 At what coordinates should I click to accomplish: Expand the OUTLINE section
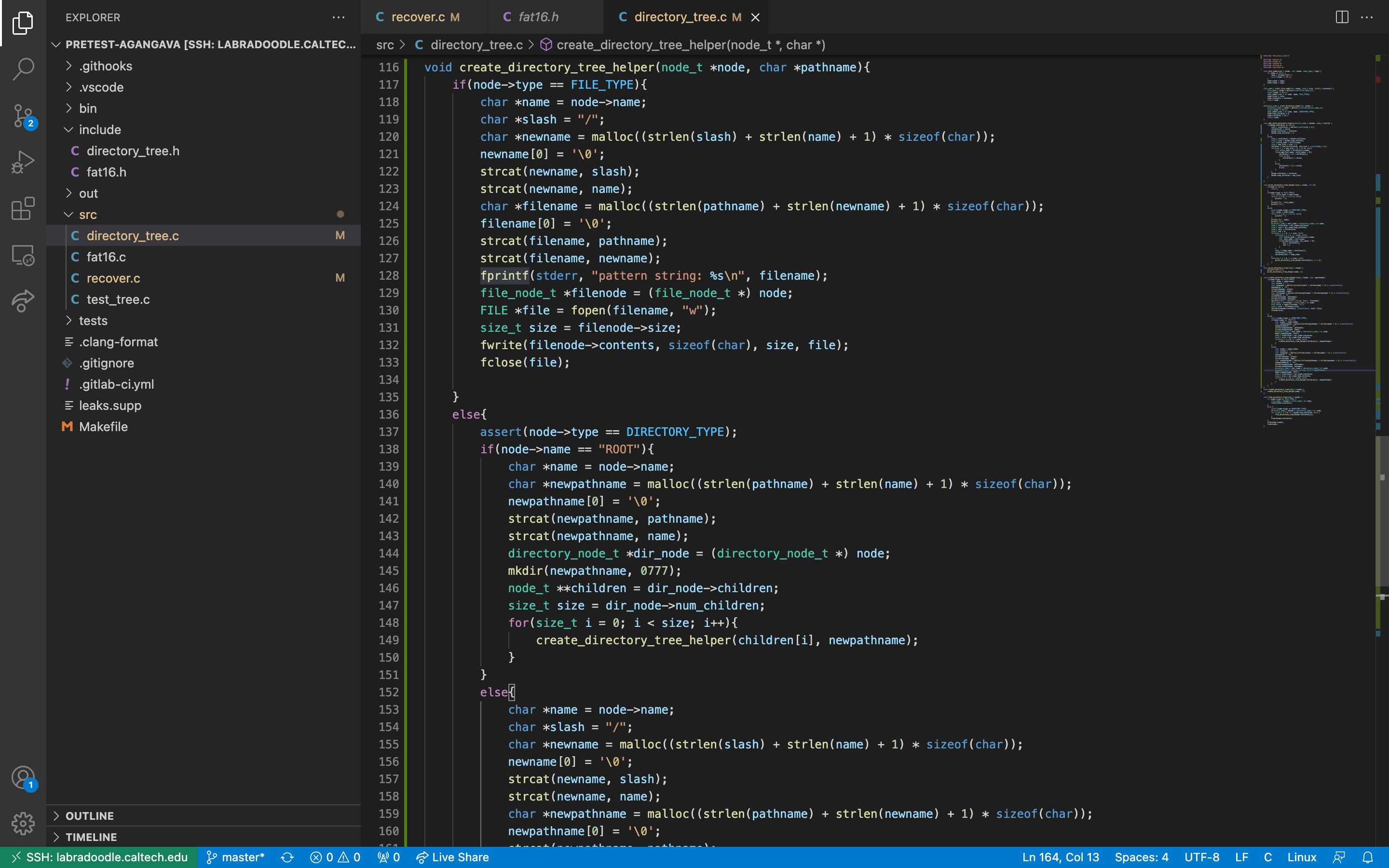point(89,816)
